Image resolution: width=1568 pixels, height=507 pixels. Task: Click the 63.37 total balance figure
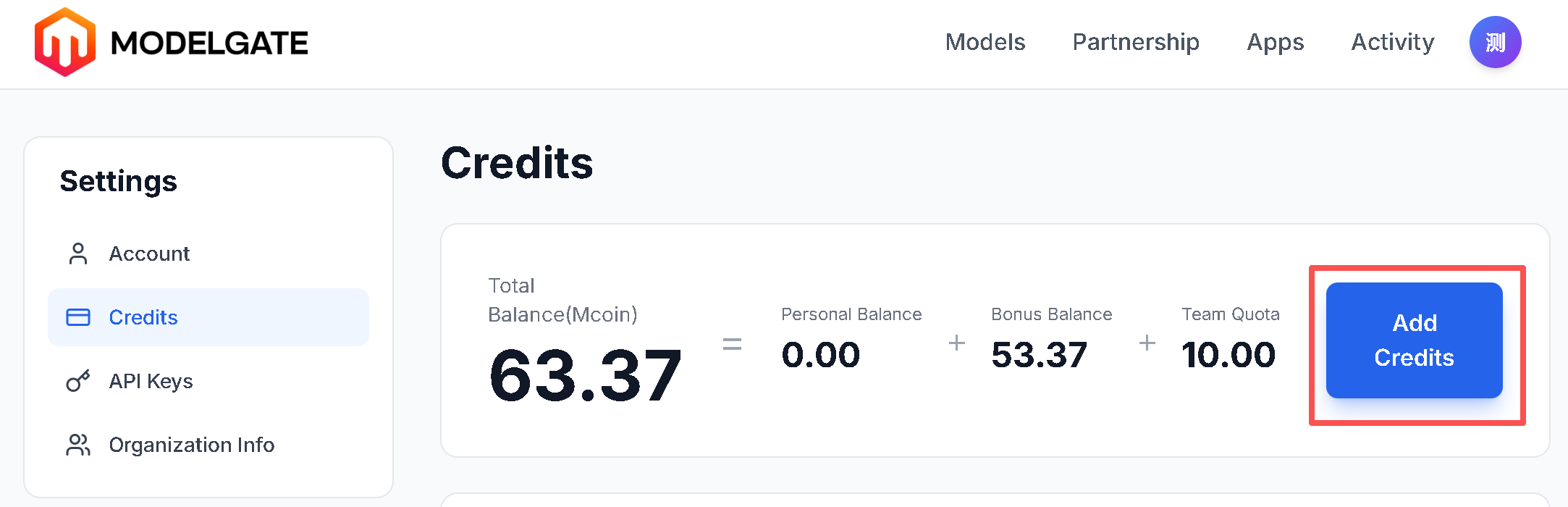tap(585, 375)
